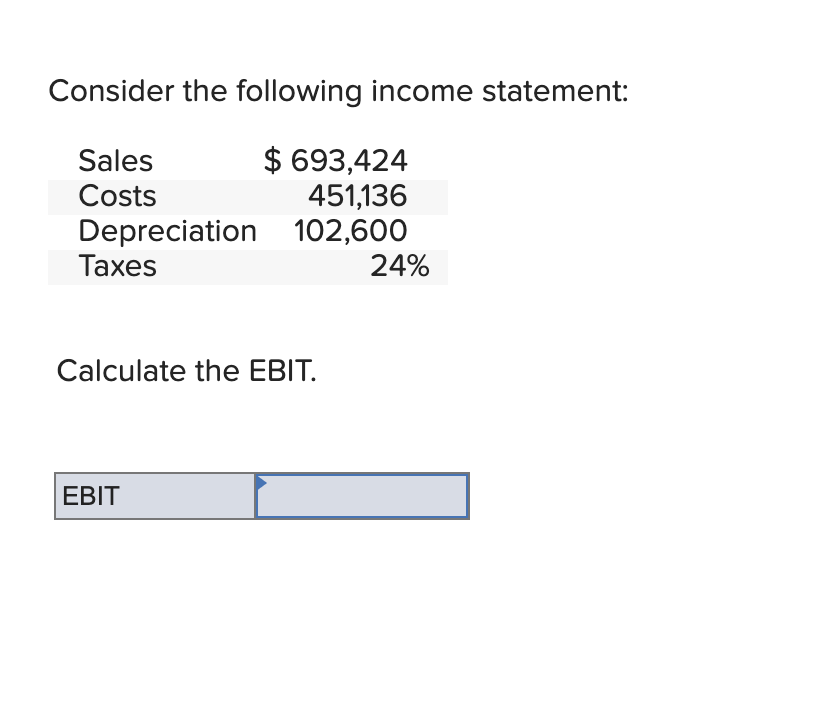Click shaded Taxes row between label and rate
The width and height of the screenshot is (828, 708).
[263, 267]
